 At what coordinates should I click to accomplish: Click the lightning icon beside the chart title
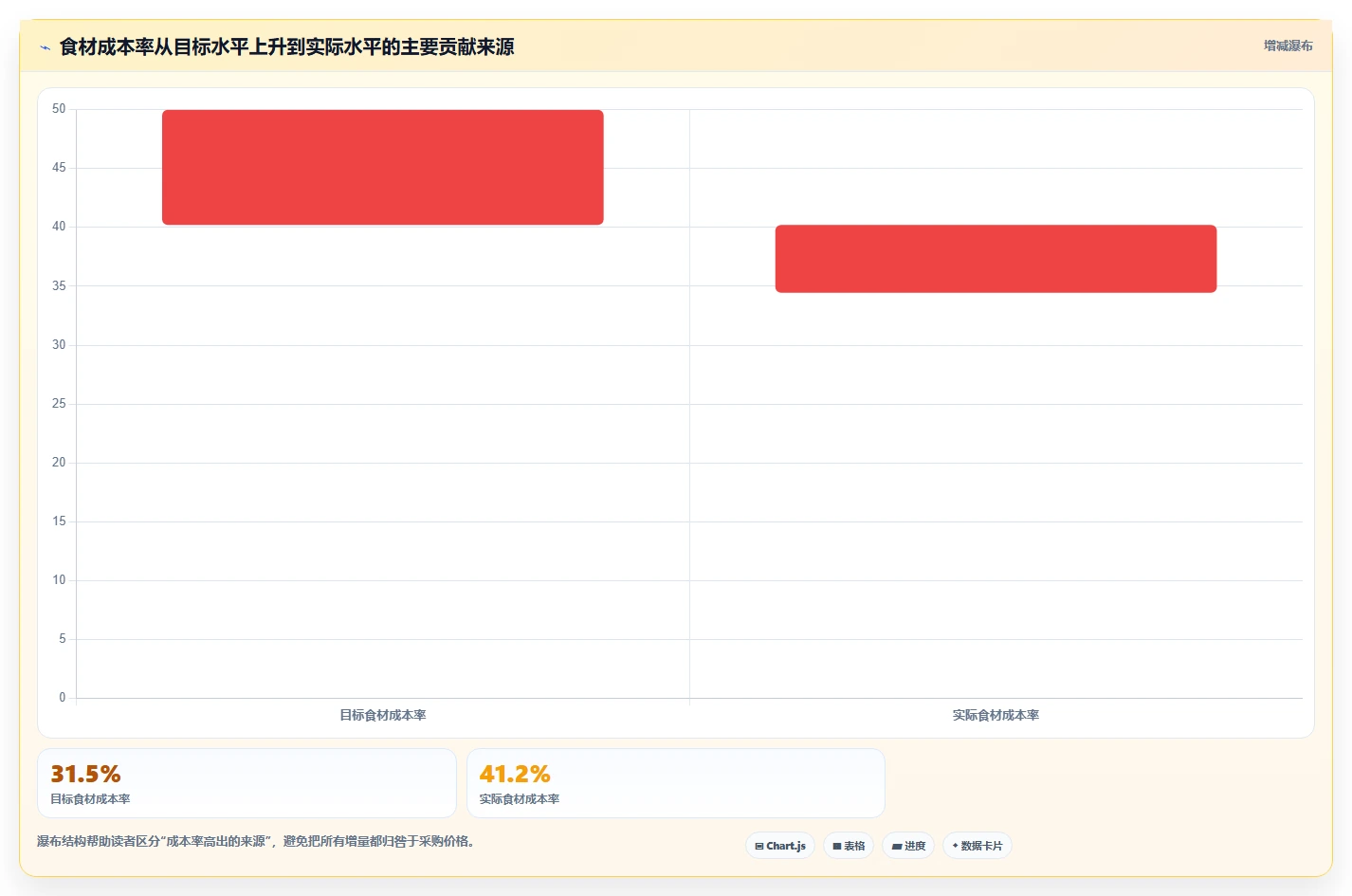[45, 47]
